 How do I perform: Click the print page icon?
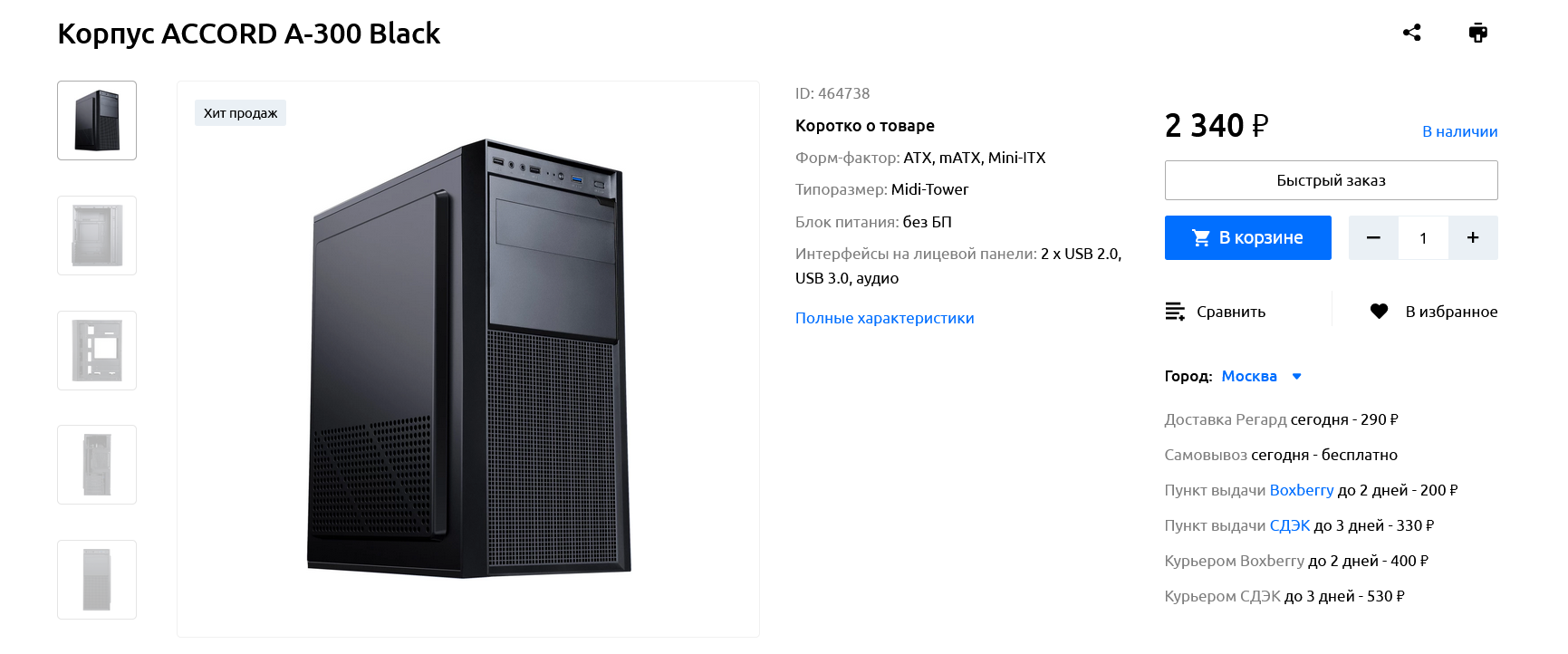coord(1477,33)
